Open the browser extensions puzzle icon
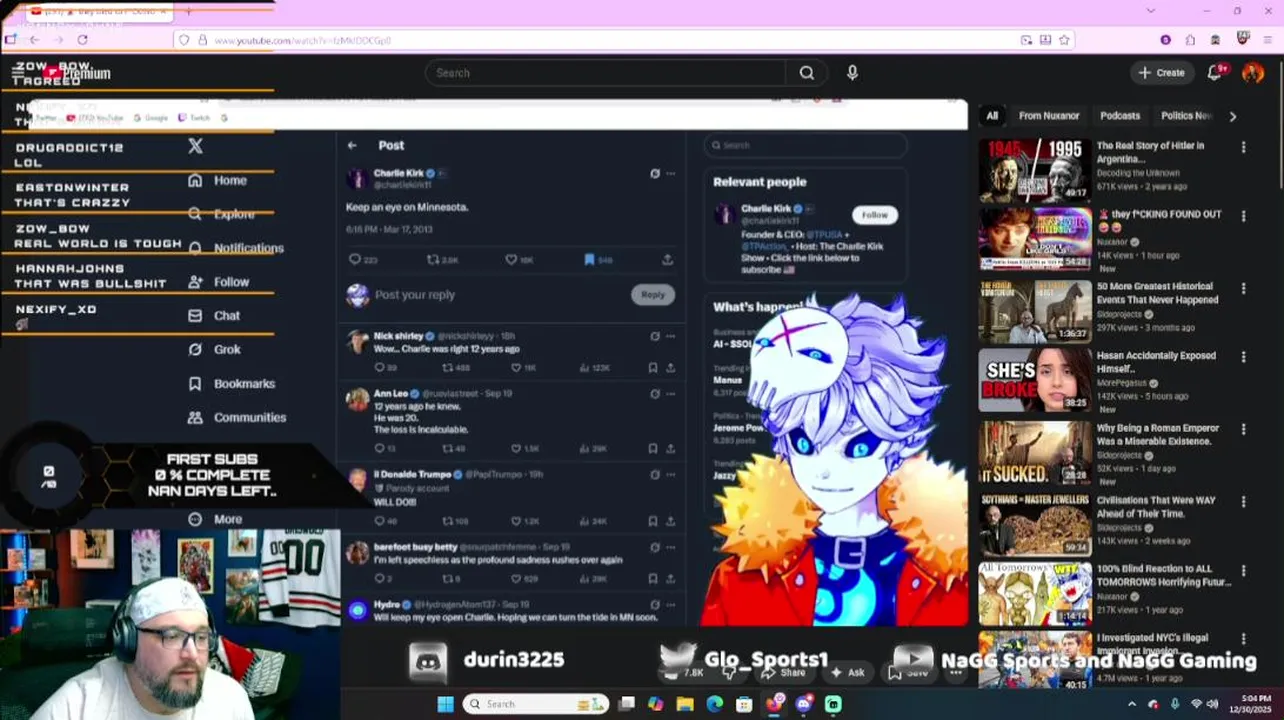This screenshot has width=1284, height=720. coord(1190,40)
